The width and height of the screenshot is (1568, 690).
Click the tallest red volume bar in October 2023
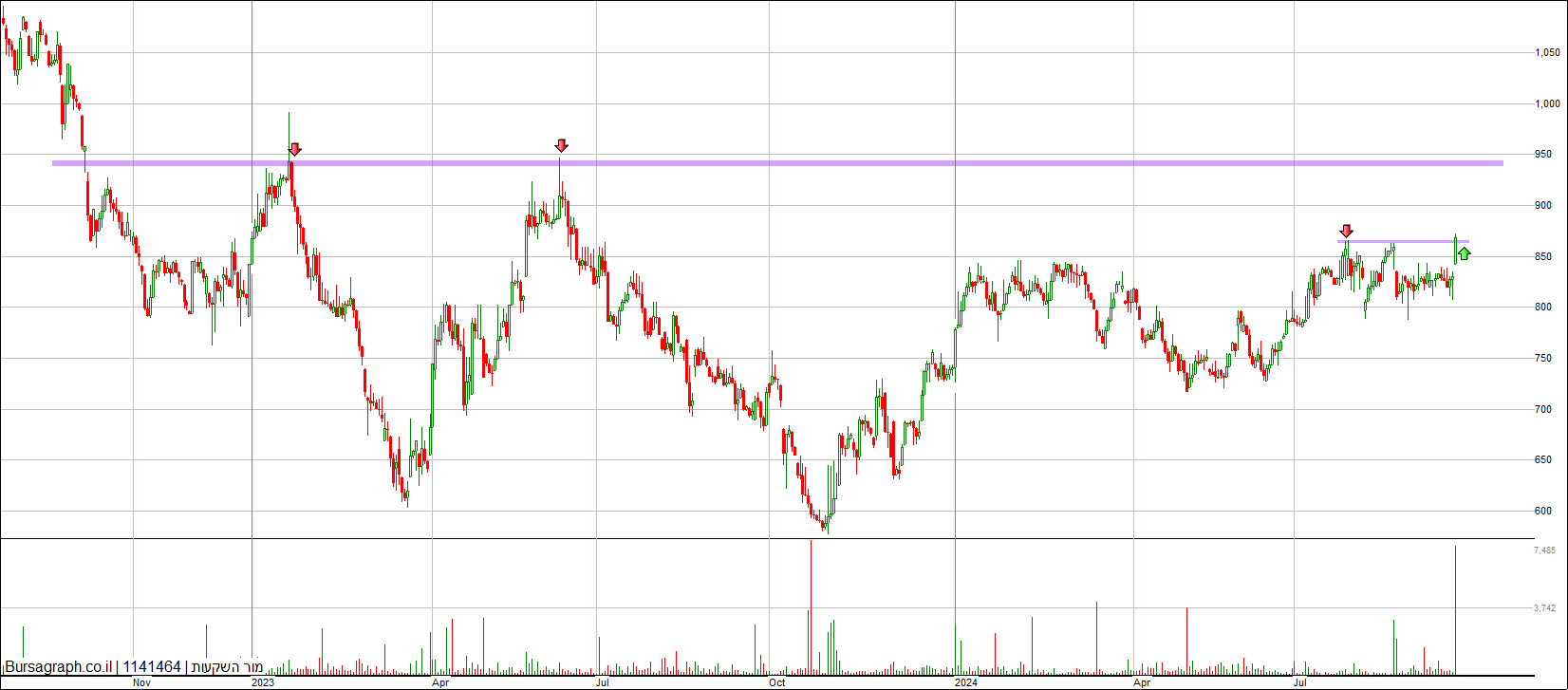click(812, 607)
